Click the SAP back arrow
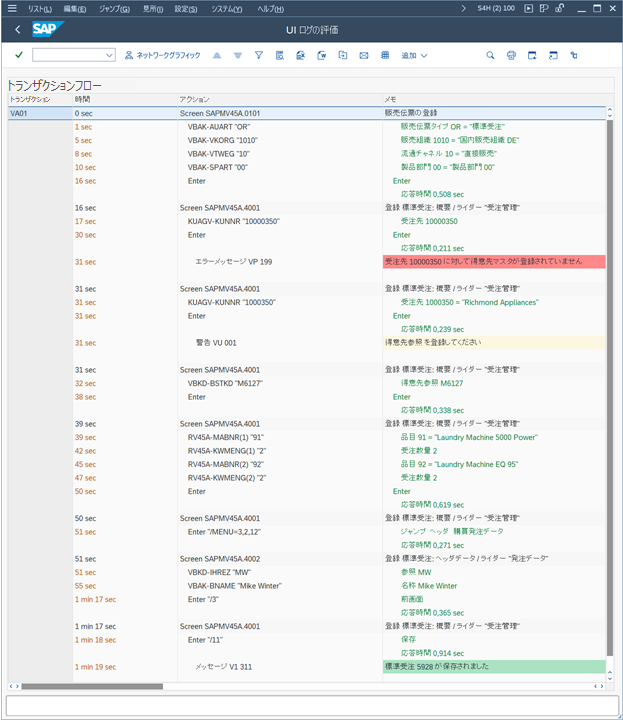 (18, 29)
